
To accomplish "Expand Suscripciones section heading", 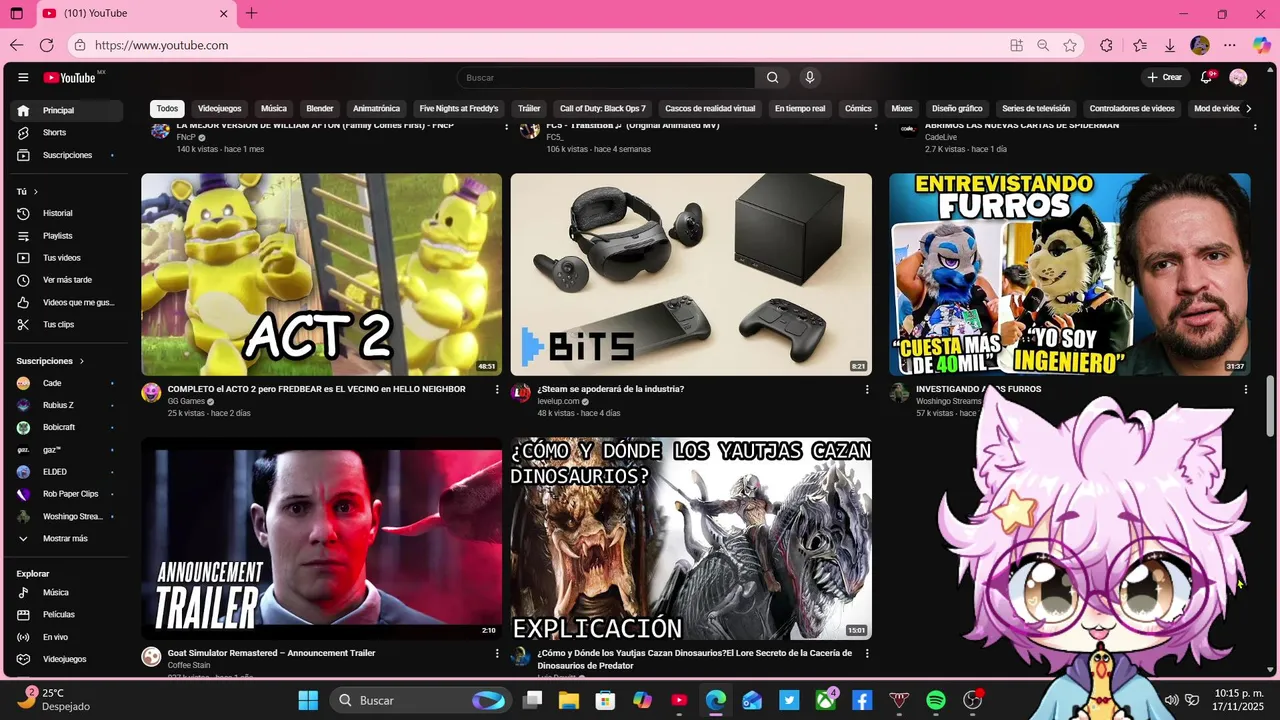I will [50, 361].
